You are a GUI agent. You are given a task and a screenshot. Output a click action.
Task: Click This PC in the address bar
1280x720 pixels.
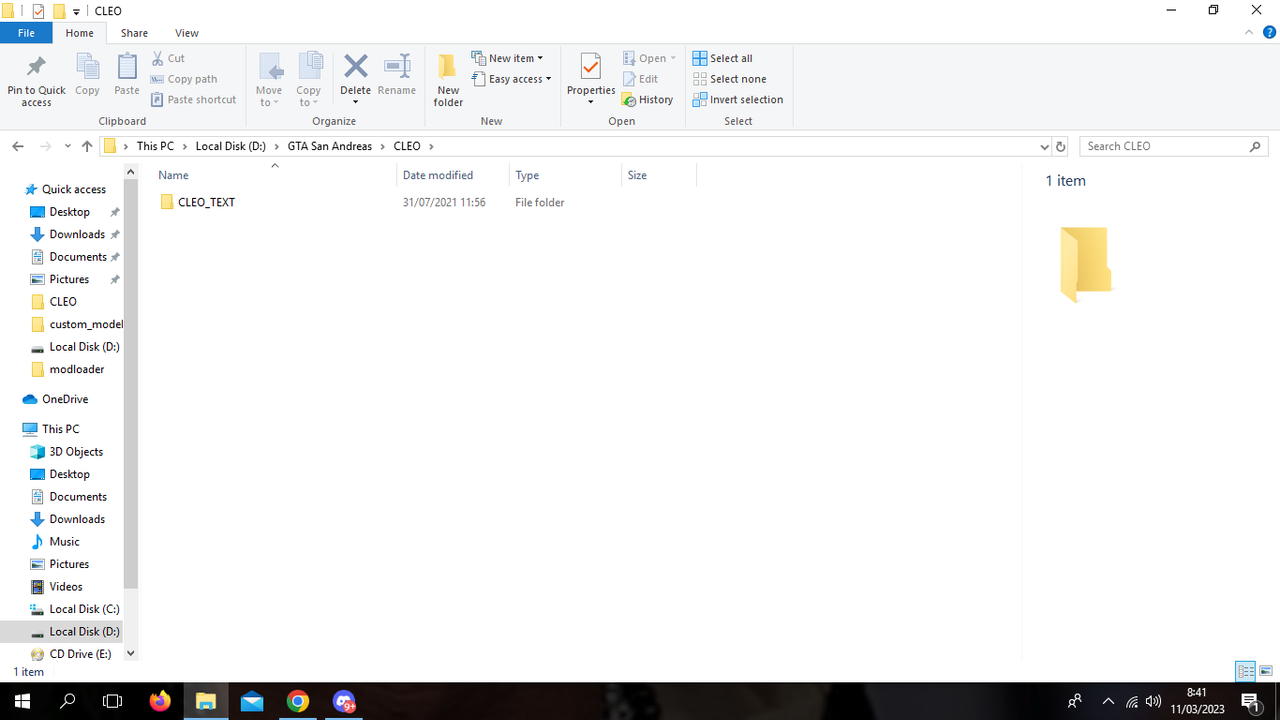pyautogui.click(x=155, y=146)
